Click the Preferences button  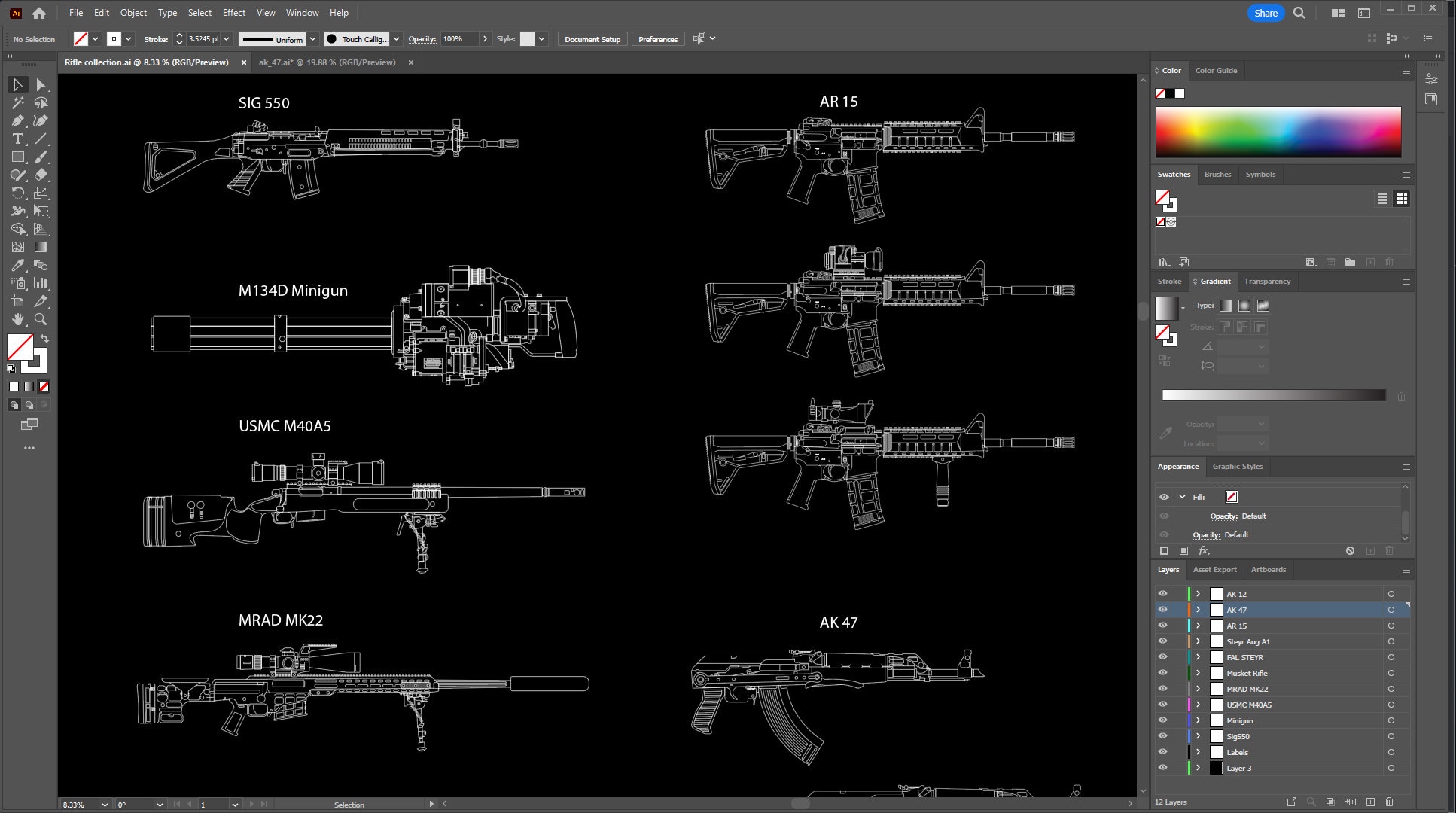coord(658,38)
